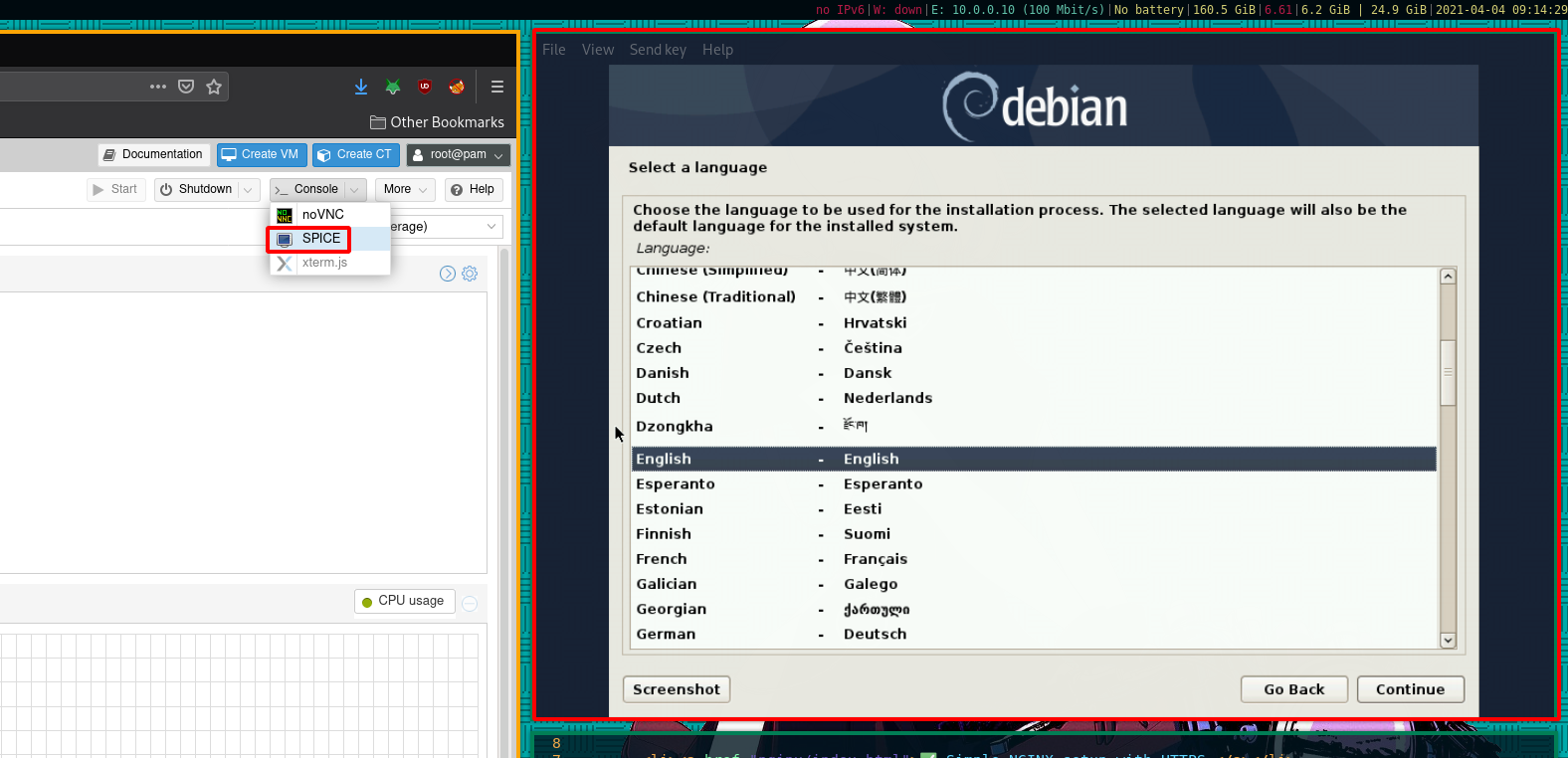Viewport: 1568px width, 758px height.
Task: Click language list scrollbar thumb
Action: tap(1449, 372)
